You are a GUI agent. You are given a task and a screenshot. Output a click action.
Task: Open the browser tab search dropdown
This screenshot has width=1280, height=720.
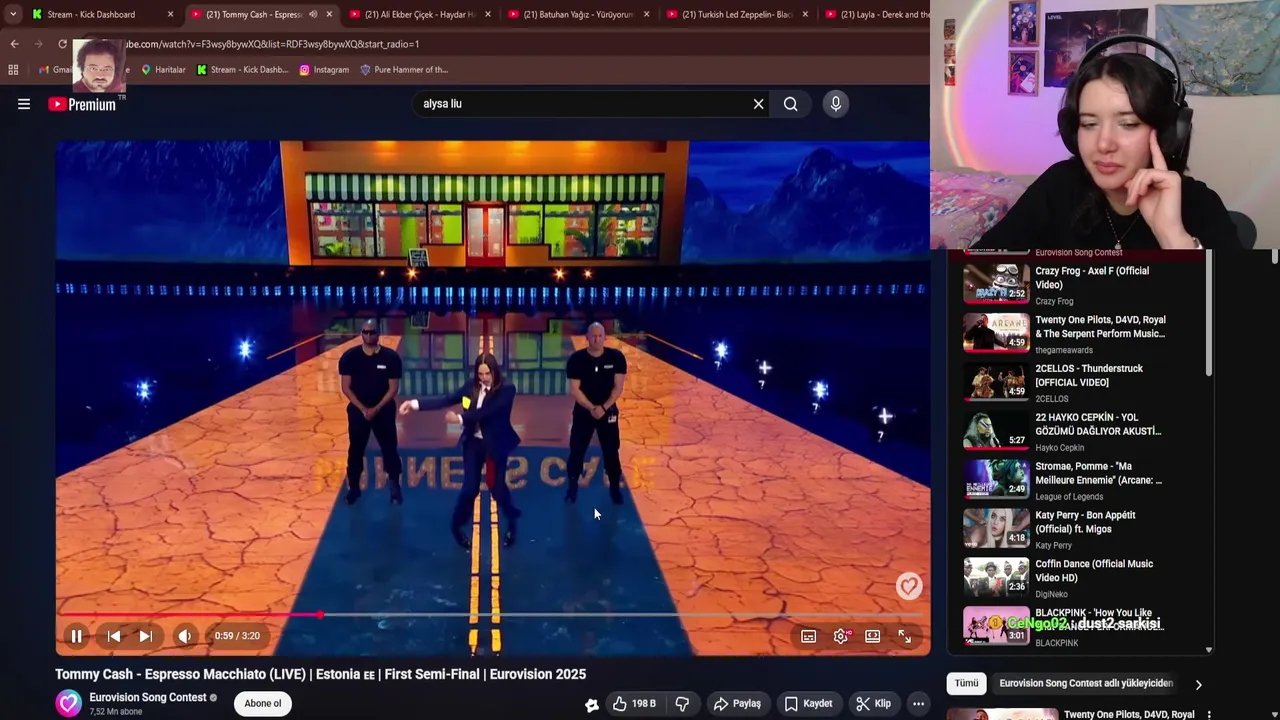12,14
